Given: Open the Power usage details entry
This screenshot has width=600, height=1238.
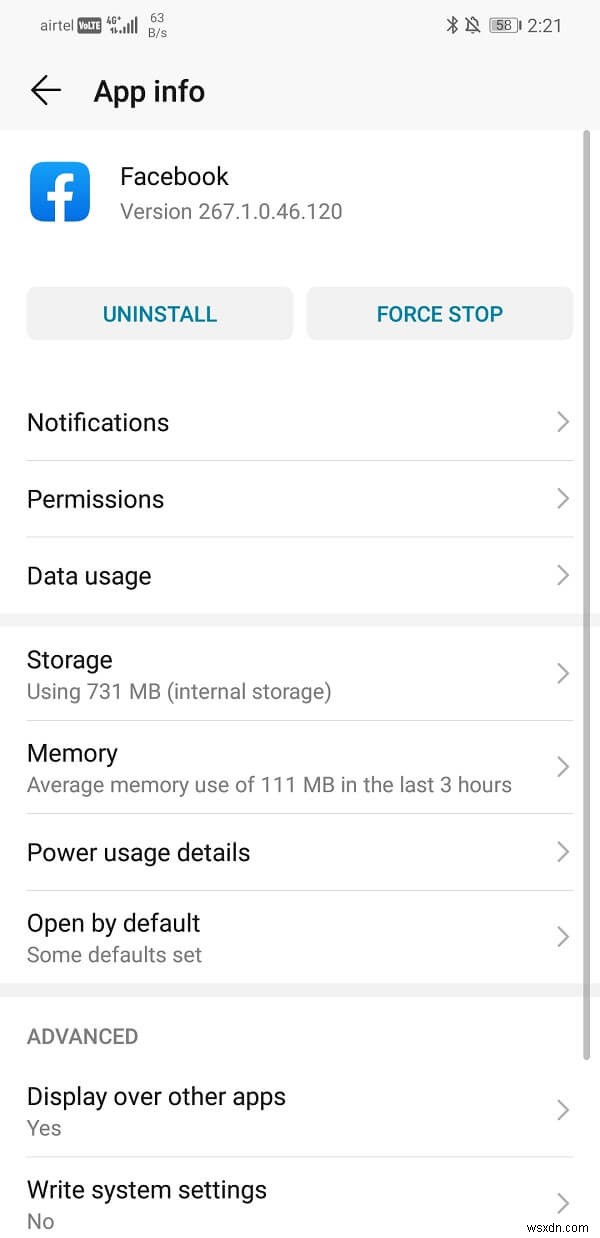Looking at the screenshot, I should 300,853.
